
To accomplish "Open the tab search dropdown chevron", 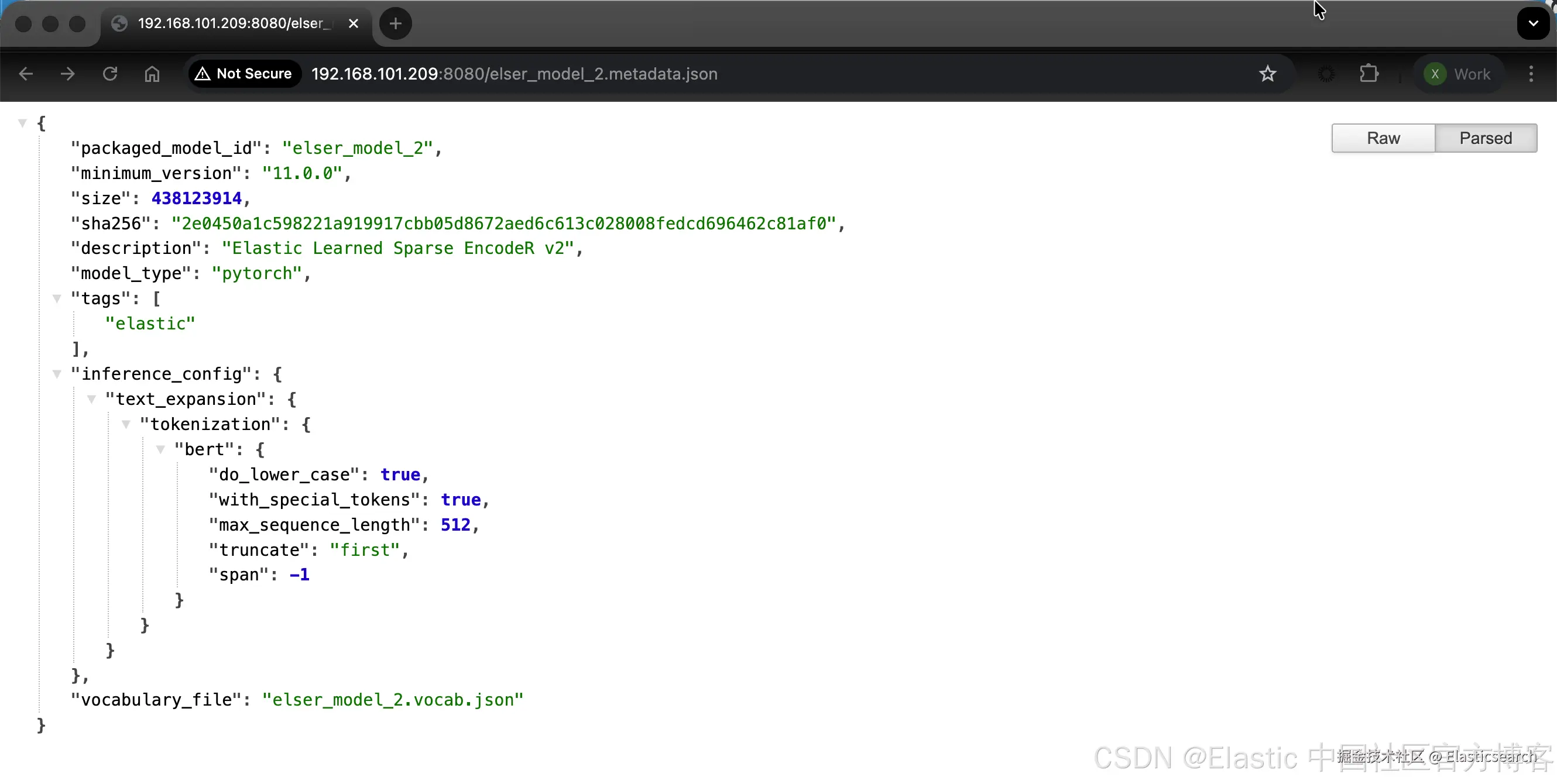I will tap(1533, 23).
